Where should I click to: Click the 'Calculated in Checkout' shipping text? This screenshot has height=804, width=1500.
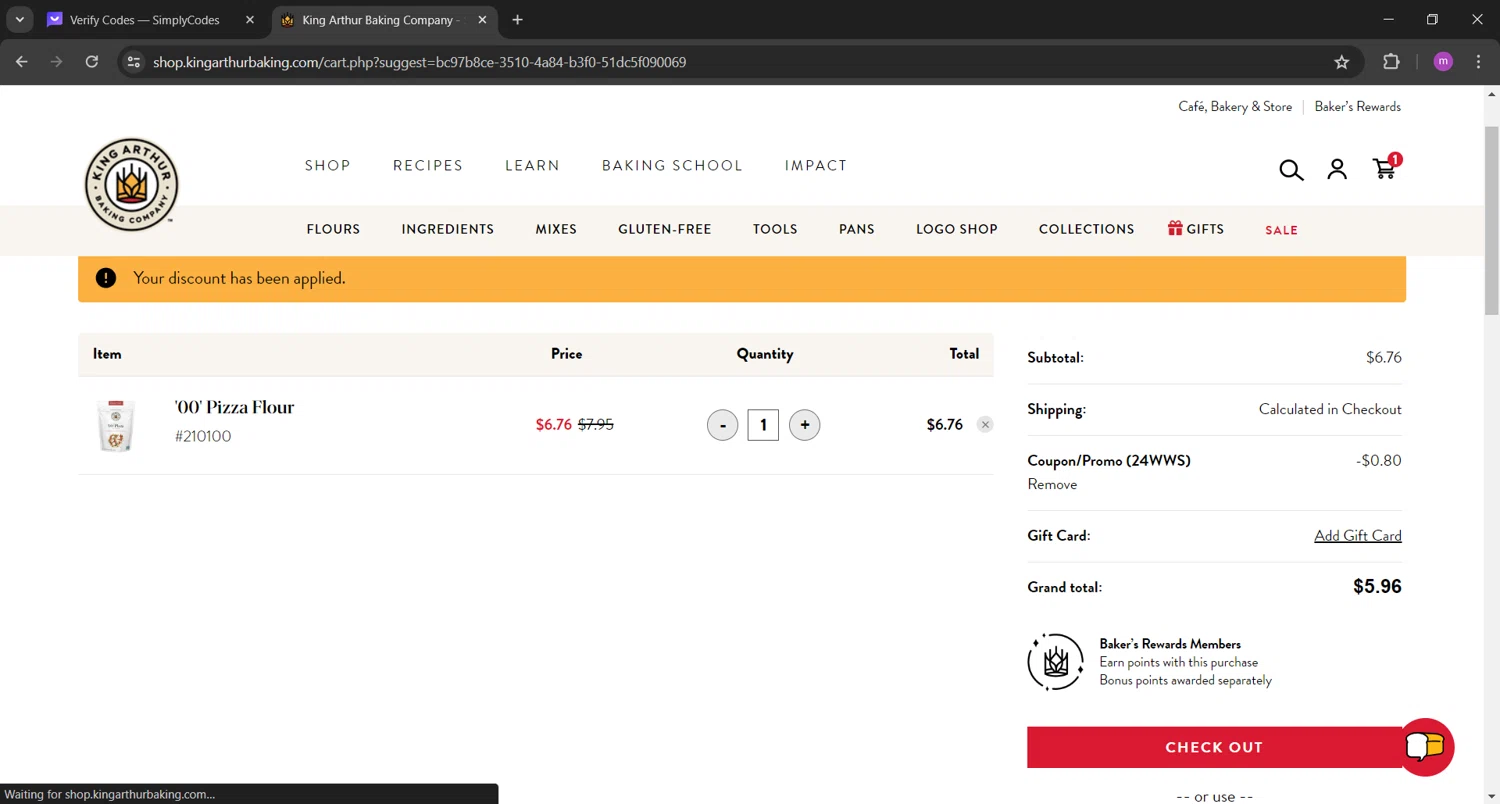coord(1330,409)
